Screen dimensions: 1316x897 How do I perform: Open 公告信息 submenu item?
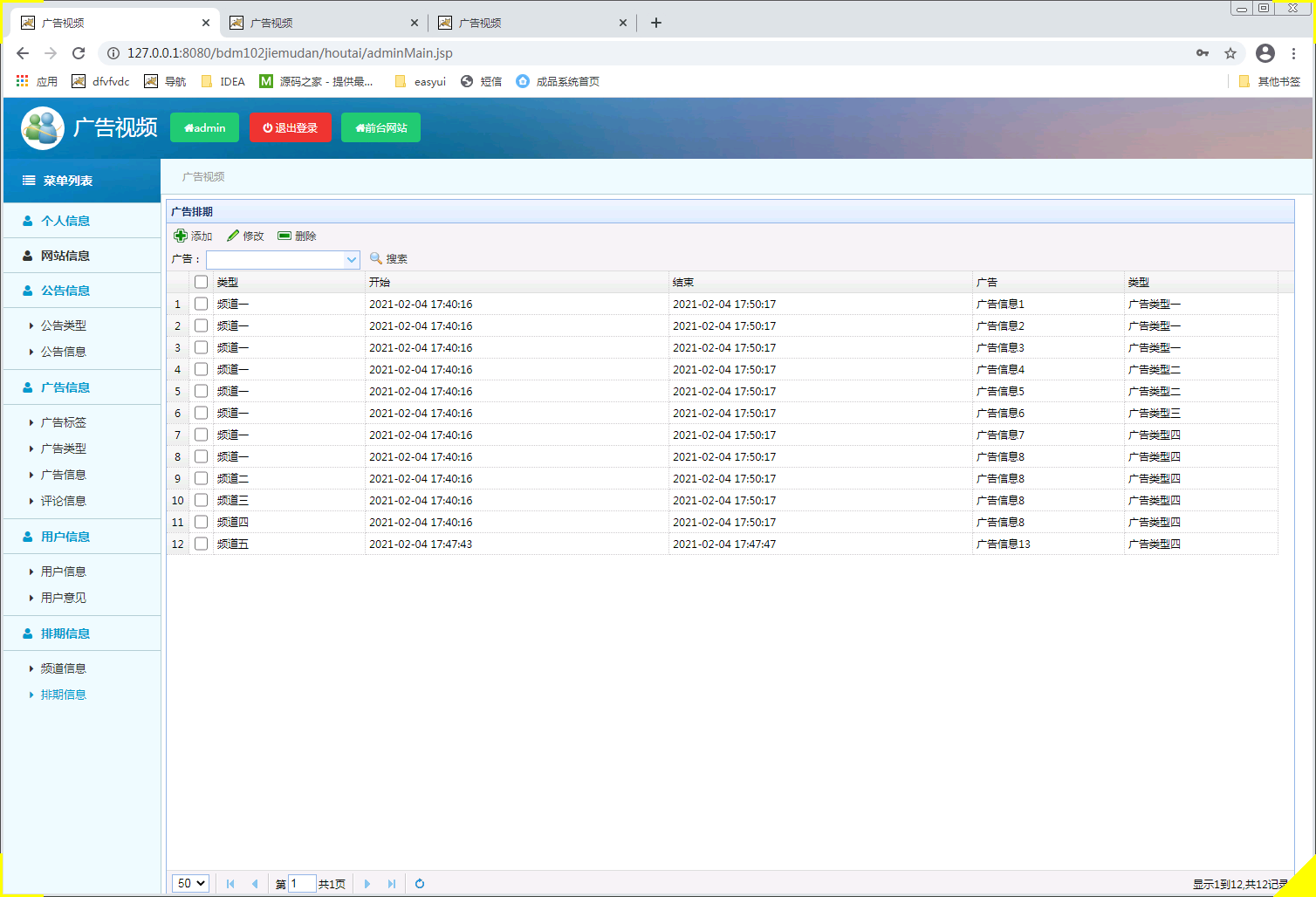(x=64, y=352)
